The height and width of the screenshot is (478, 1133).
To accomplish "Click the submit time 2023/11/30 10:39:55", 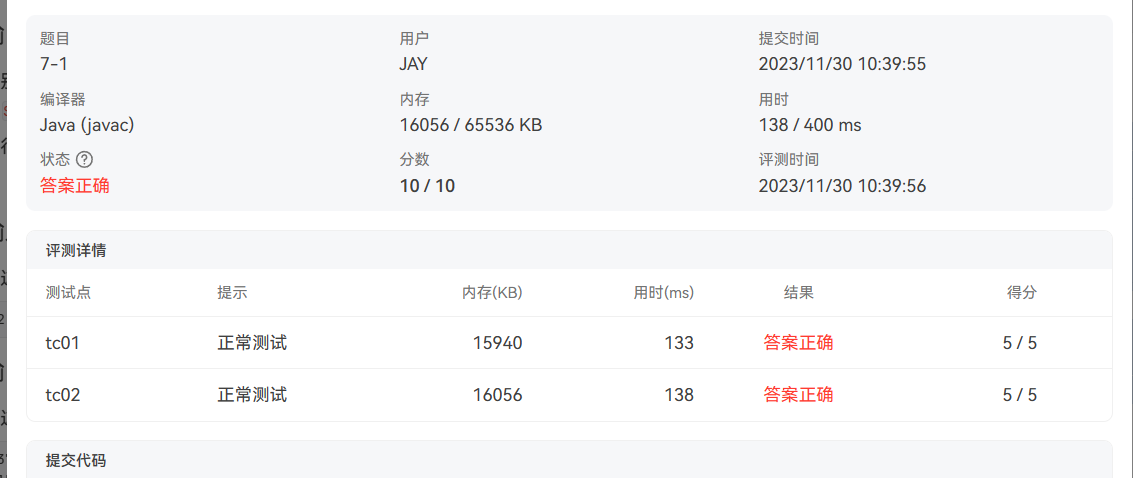I will pyautogui.click(x=842, y=64).
